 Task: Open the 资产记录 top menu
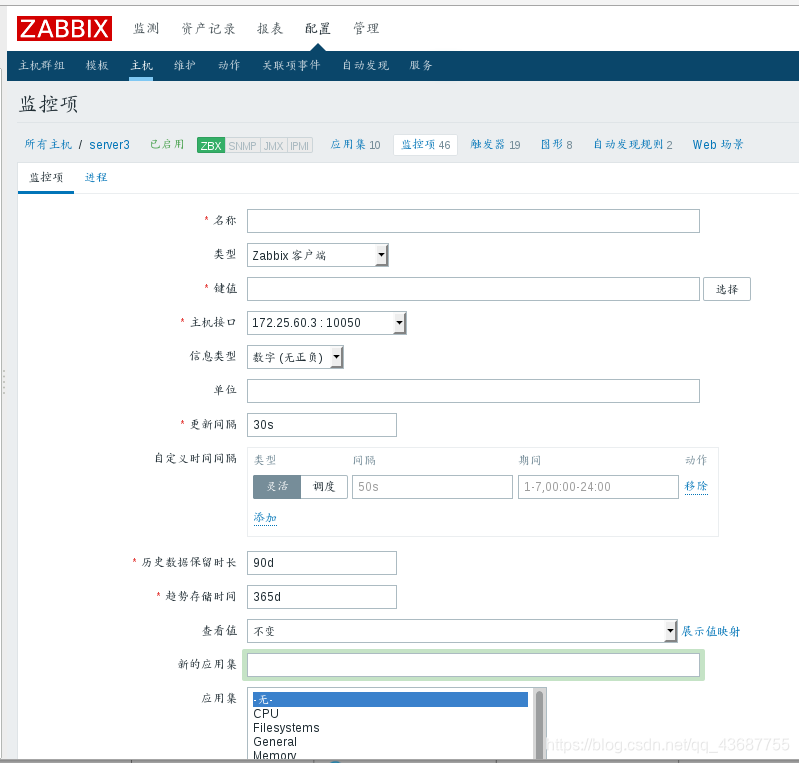tap(208, 29)
